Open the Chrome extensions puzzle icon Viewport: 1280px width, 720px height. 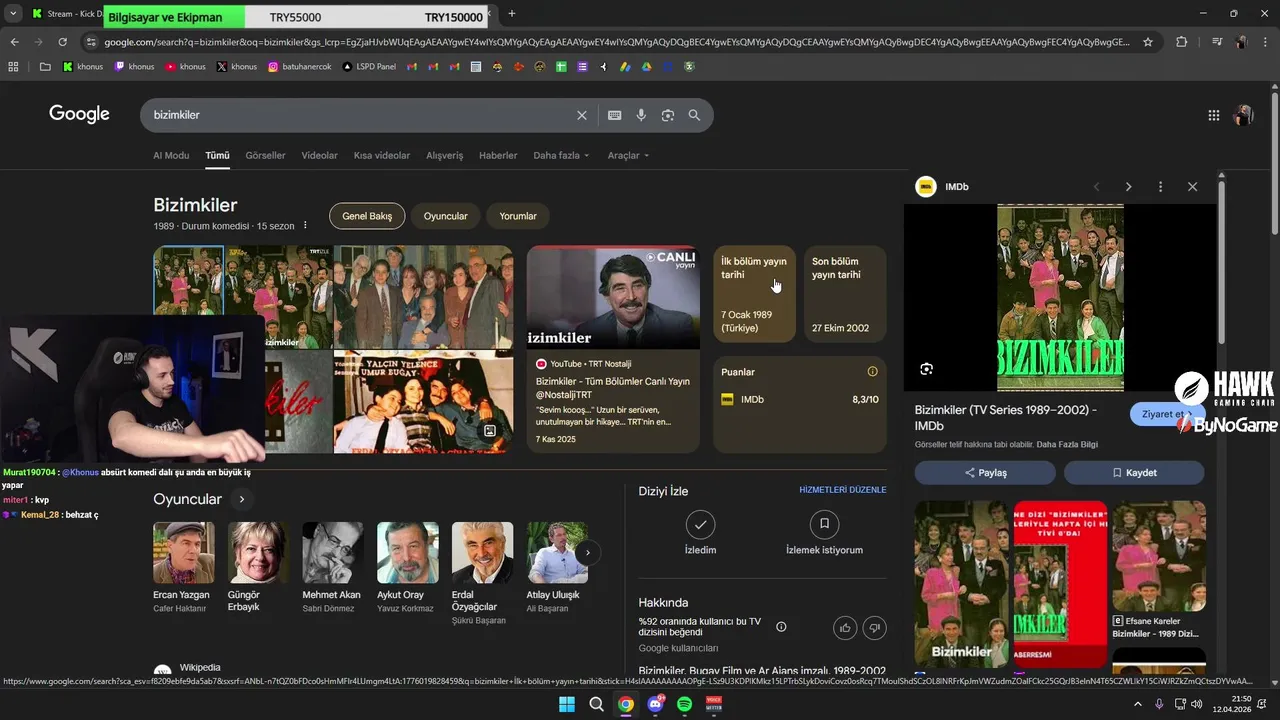pos(1182,42)
